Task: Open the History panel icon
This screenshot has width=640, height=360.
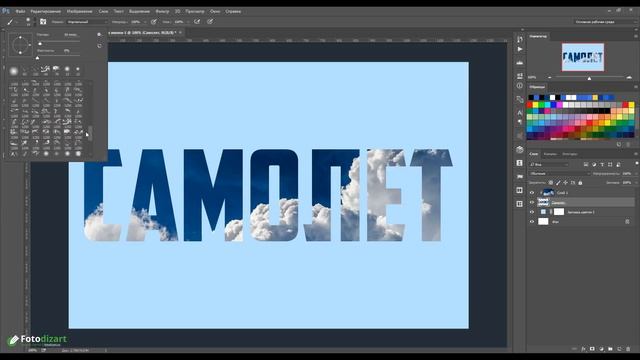Action: click(520, 39)
